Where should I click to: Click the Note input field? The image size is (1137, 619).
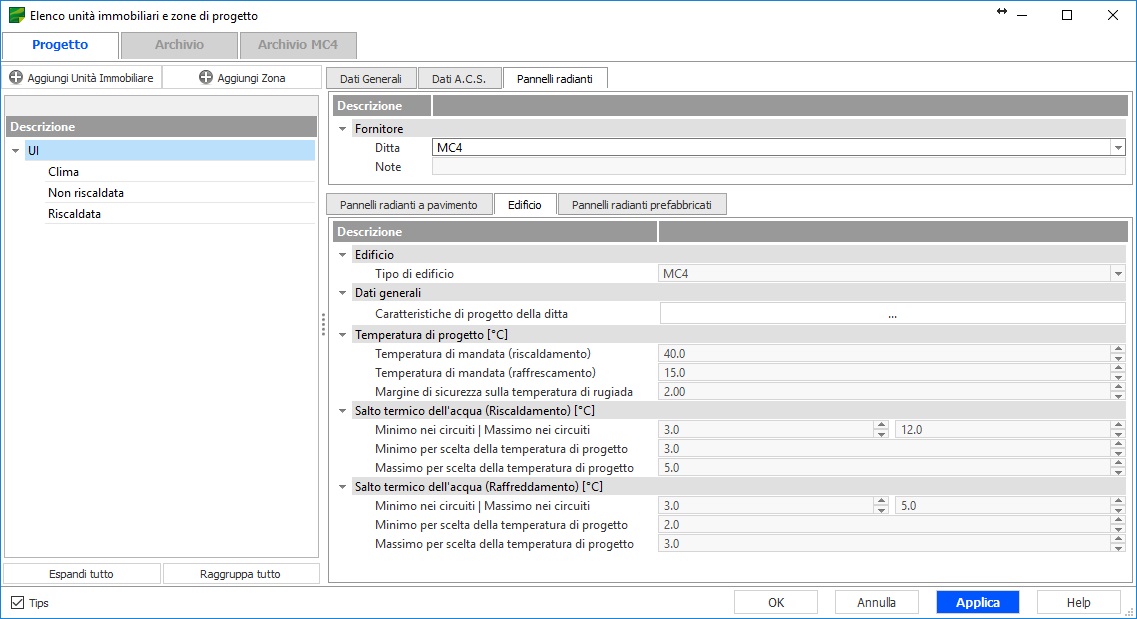coord(778,167)
